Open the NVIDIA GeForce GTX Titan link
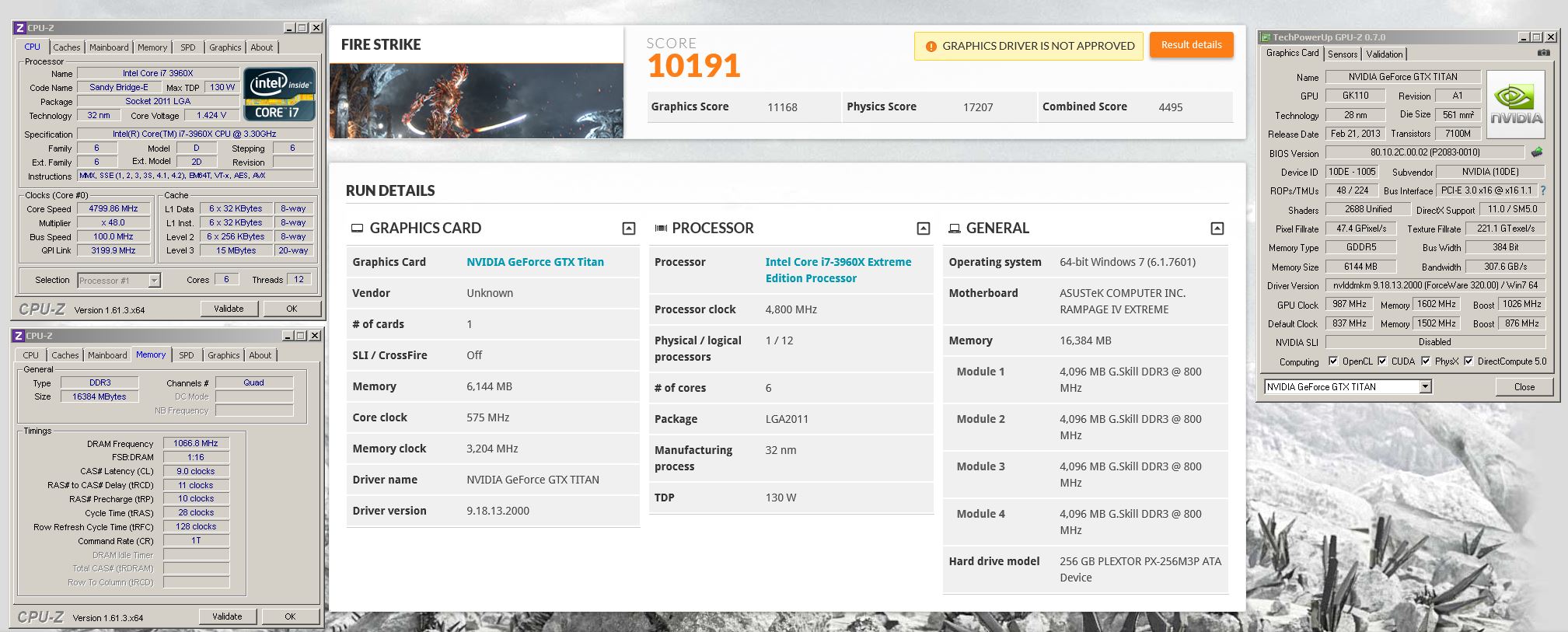Screen dimensions: 1568x632 [x=535, y=262]
